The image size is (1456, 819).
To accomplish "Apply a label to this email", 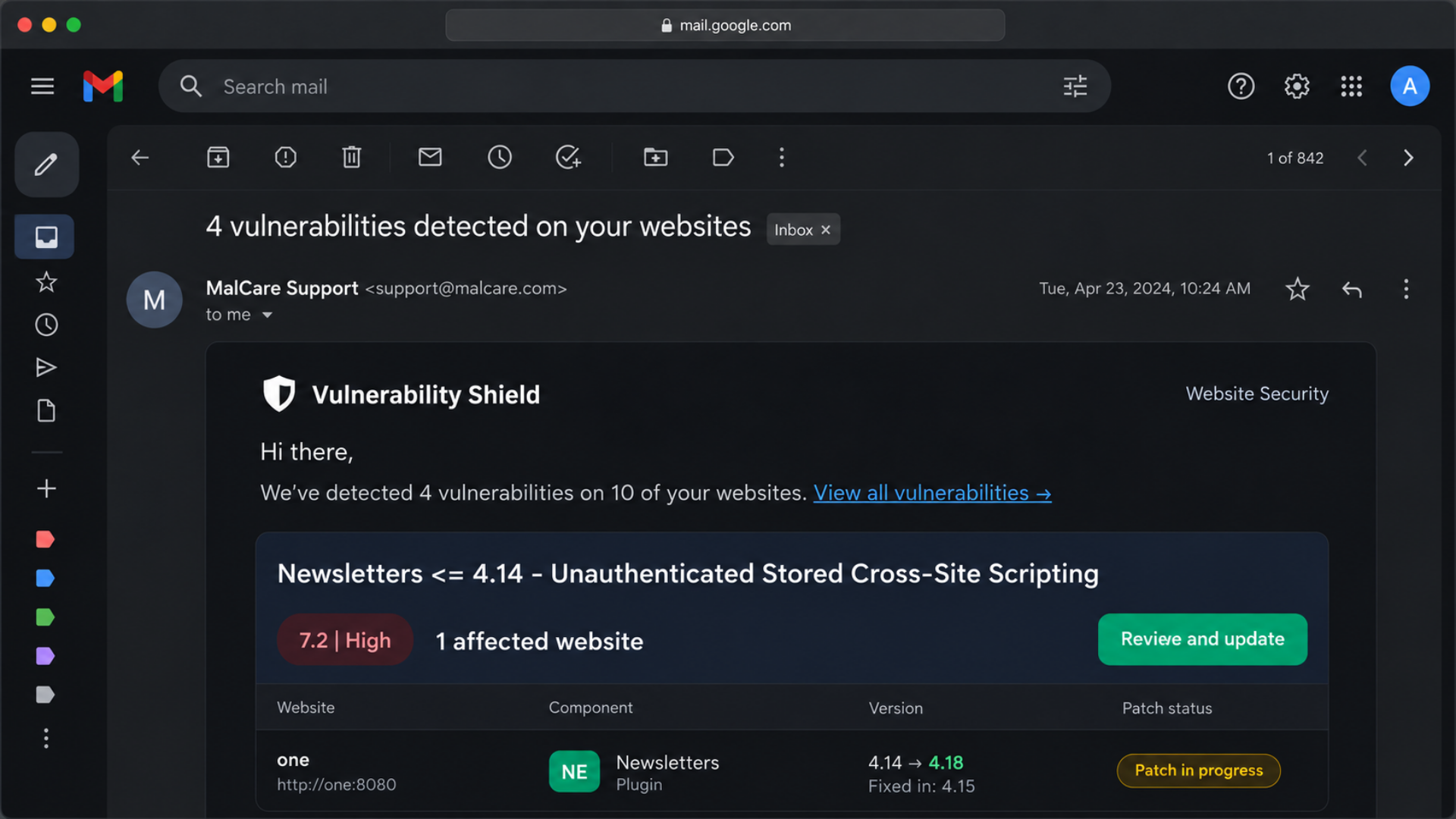I will pyautogui.click(x=723, y=158).
